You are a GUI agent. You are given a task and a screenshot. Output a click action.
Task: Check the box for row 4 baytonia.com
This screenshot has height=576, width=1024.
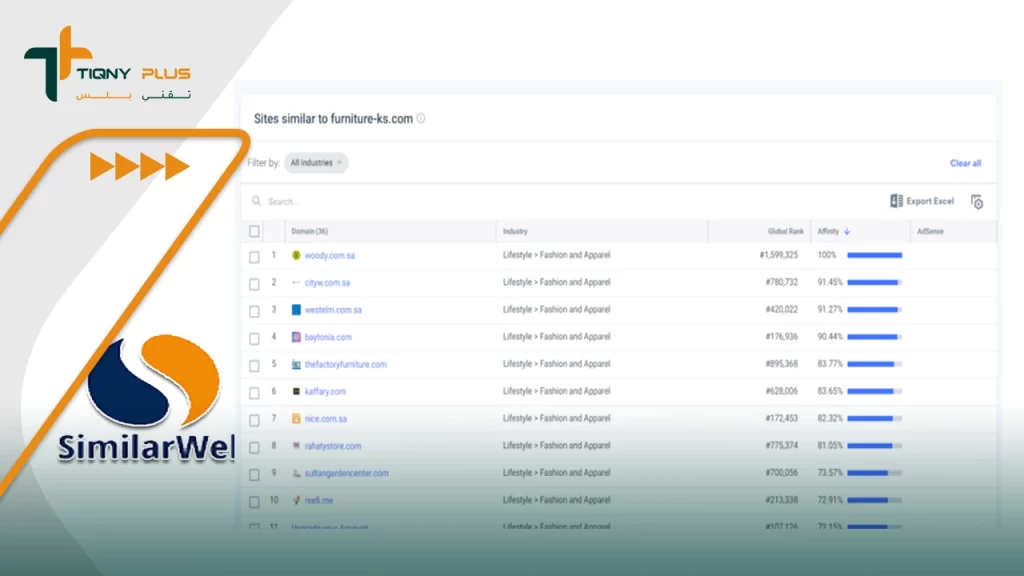point(254,338)
